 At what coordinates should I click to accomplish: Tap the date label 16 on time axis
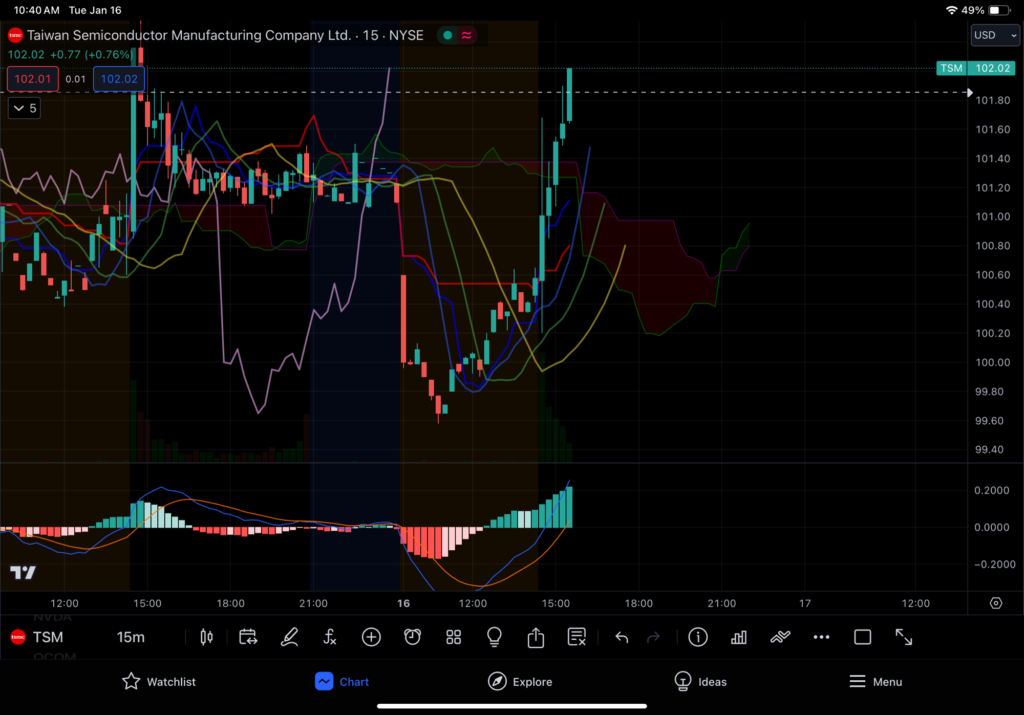coord(404,603)
